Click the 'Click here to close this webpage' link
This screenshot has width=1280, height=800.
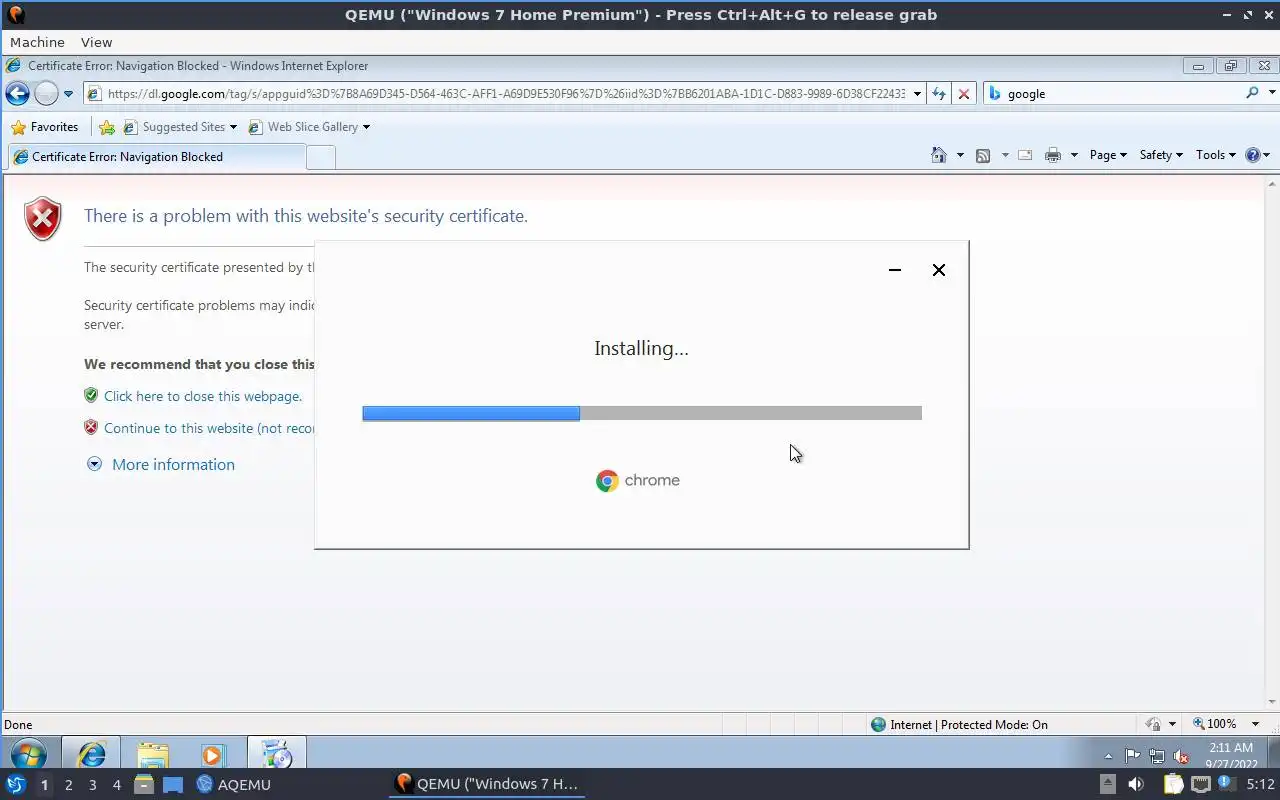[203, 396]
